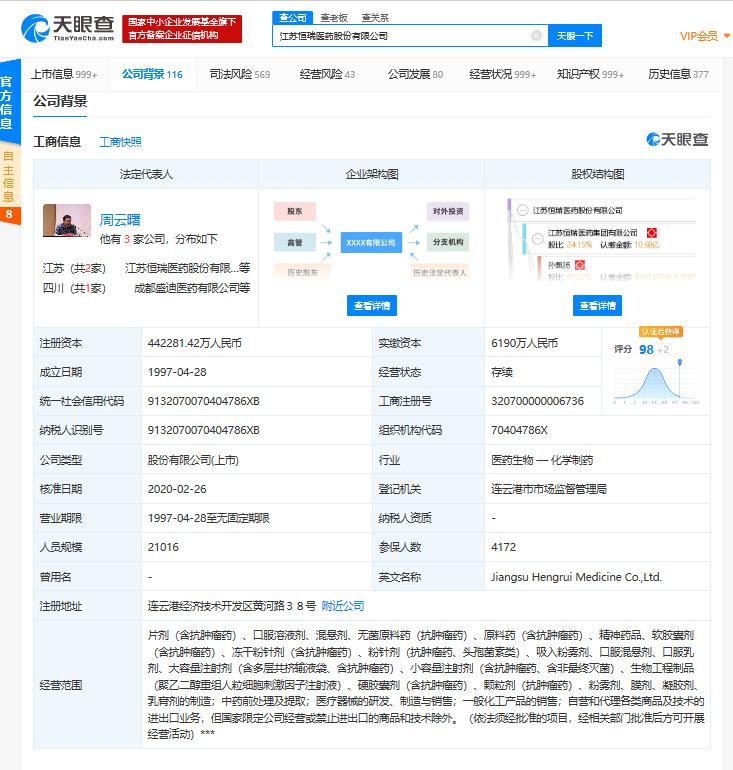Open the 历史信息 377 tab
Screen dimensions: 733x770
[678, 74]
